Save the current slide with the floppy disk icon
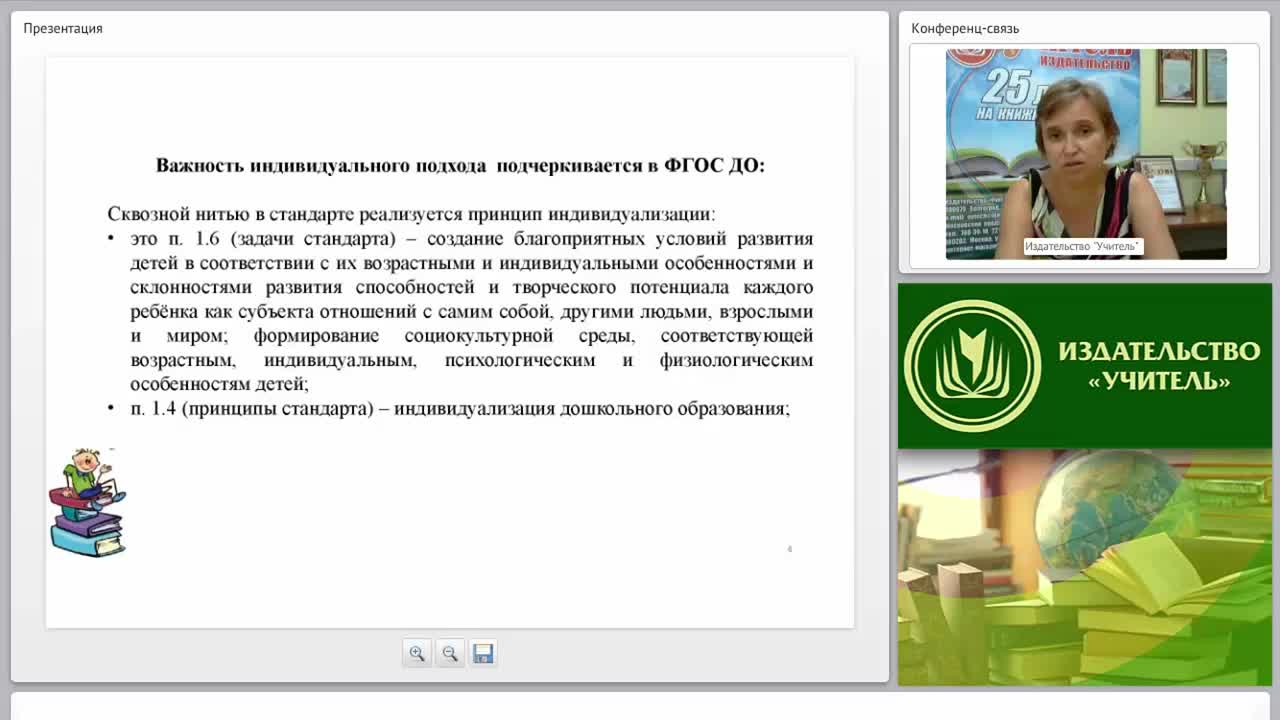 tap(483, 652)
